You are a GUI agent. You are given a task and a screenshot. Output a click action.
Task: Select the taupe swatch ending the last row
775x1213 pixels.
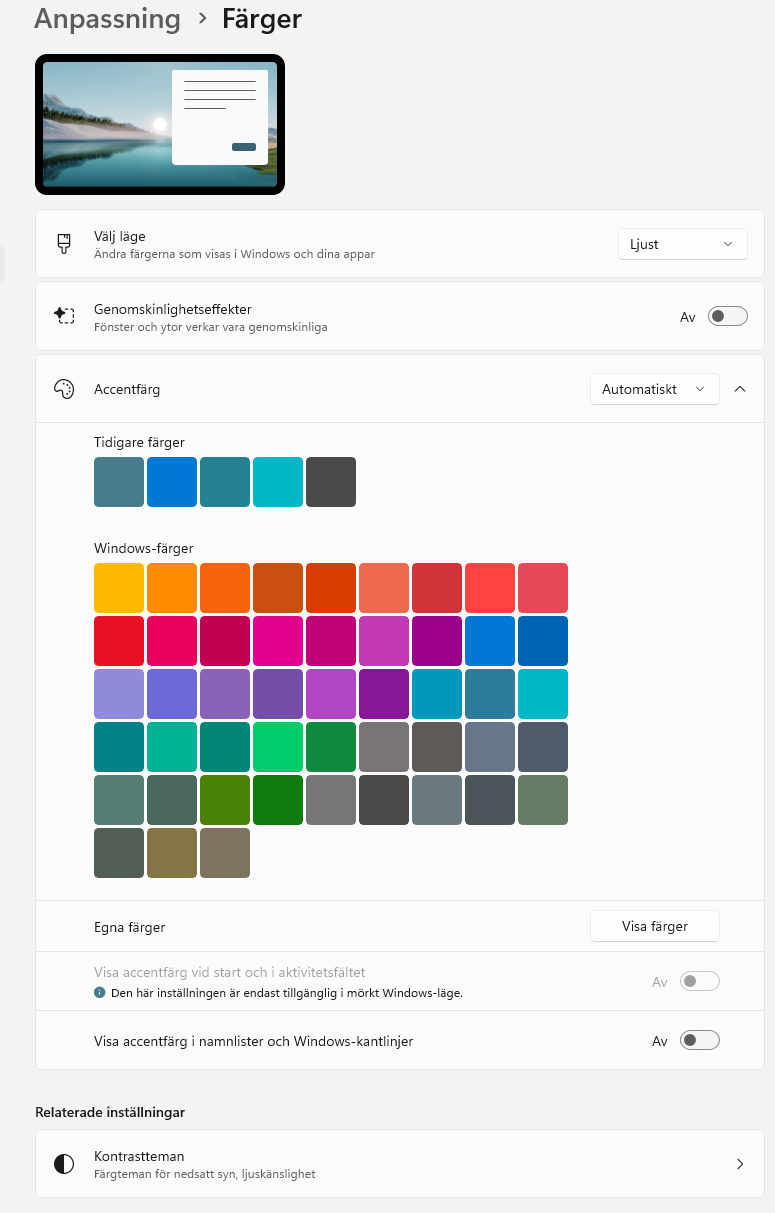pyautogui.click(x=225, y=853)
